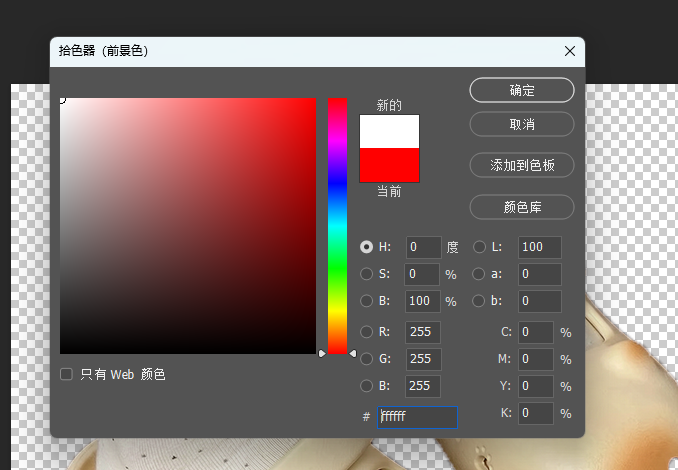
Task: Click the Lab b value field
Action: point(540,301)
